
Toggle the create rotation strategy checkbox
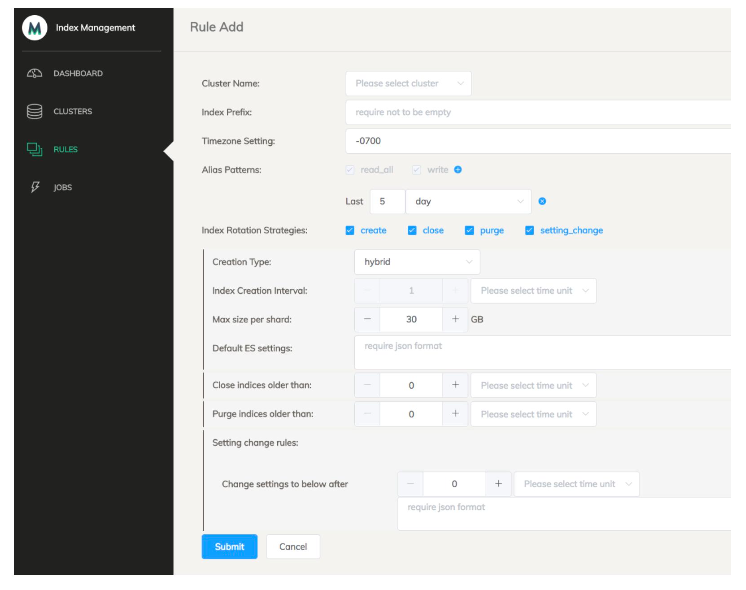coord(350,230)
